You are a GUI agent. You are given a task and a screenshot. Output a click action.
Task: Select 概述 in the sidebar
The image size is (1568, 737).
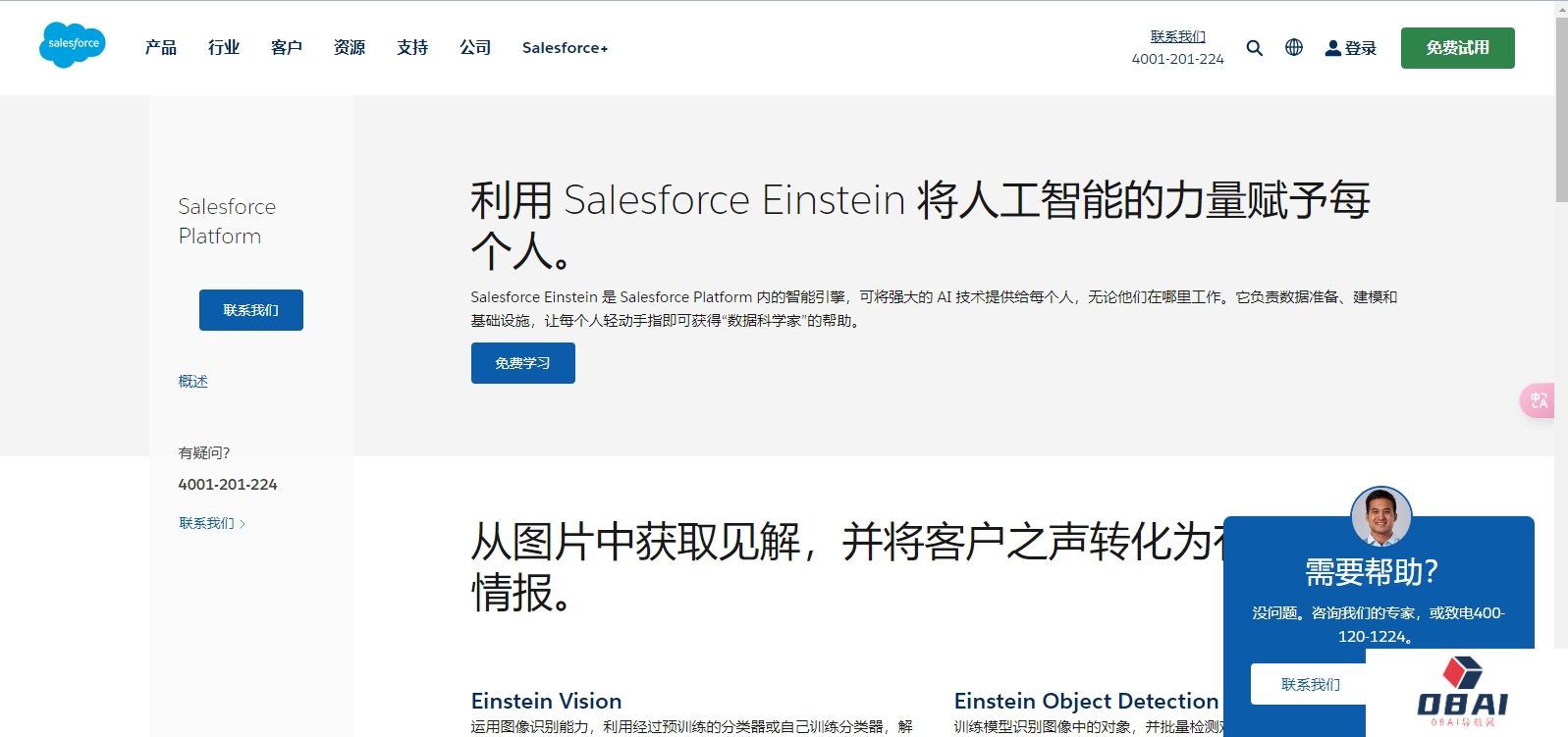(x=193, y=381)
